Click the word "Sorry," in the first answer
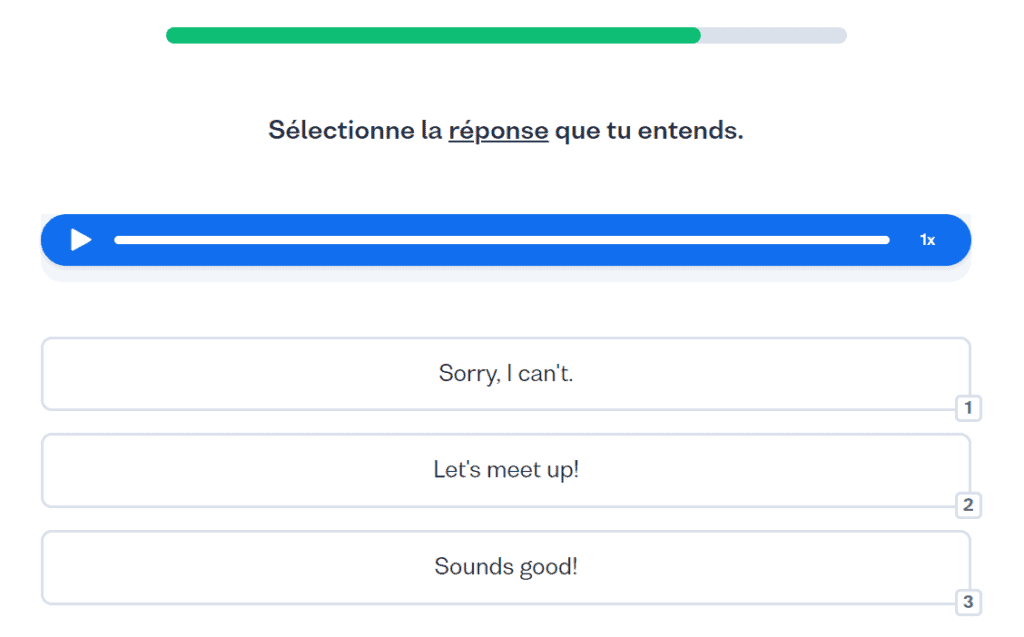Image resolution: width=1024 pixels, height=637 pixels. pyautogui.click(x=467, y=374)
